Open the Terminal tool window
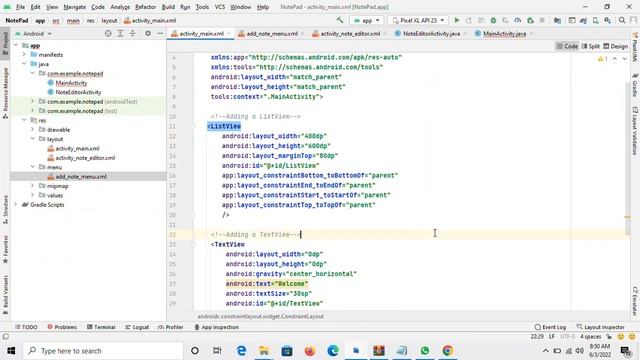This screenshot has width=640, height=360. point(101,327)
